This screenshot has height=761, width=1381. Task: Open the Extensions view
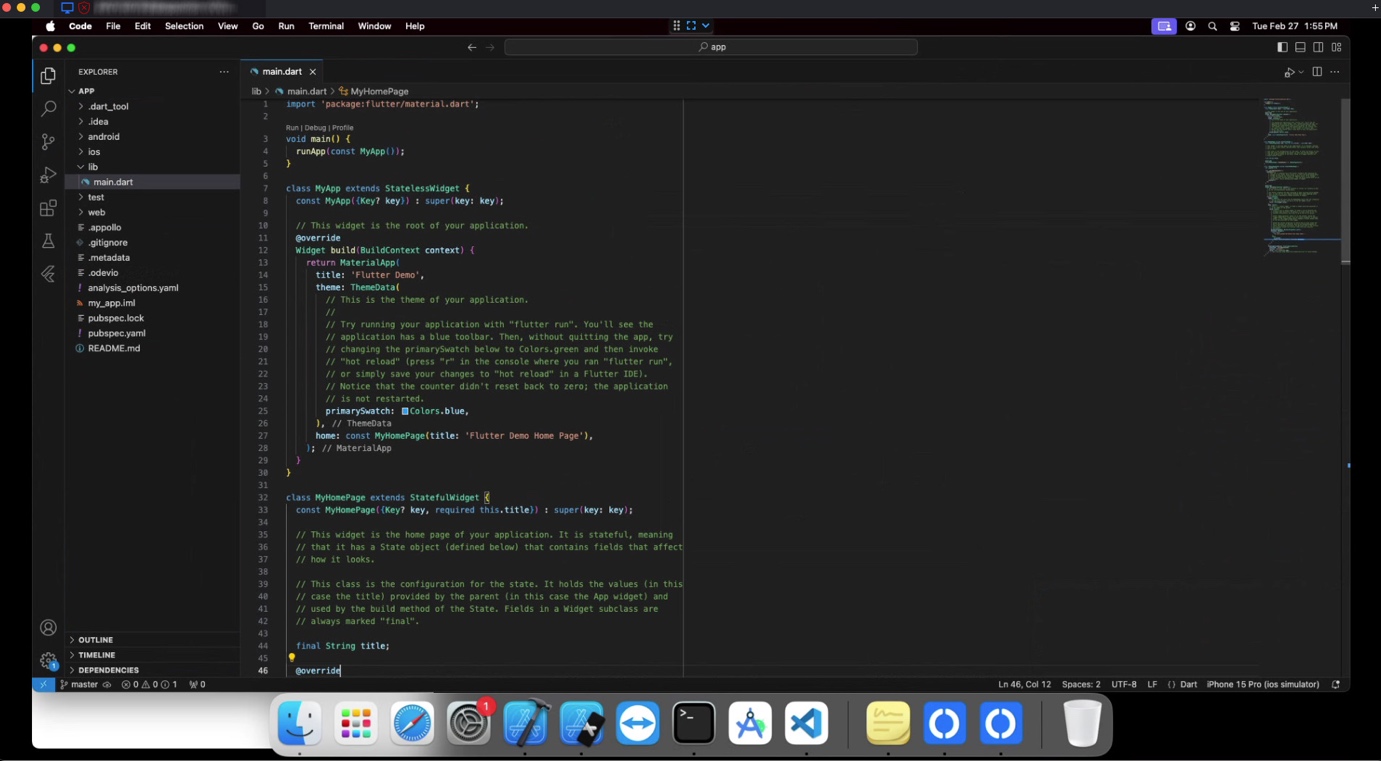tap(48, 208)
